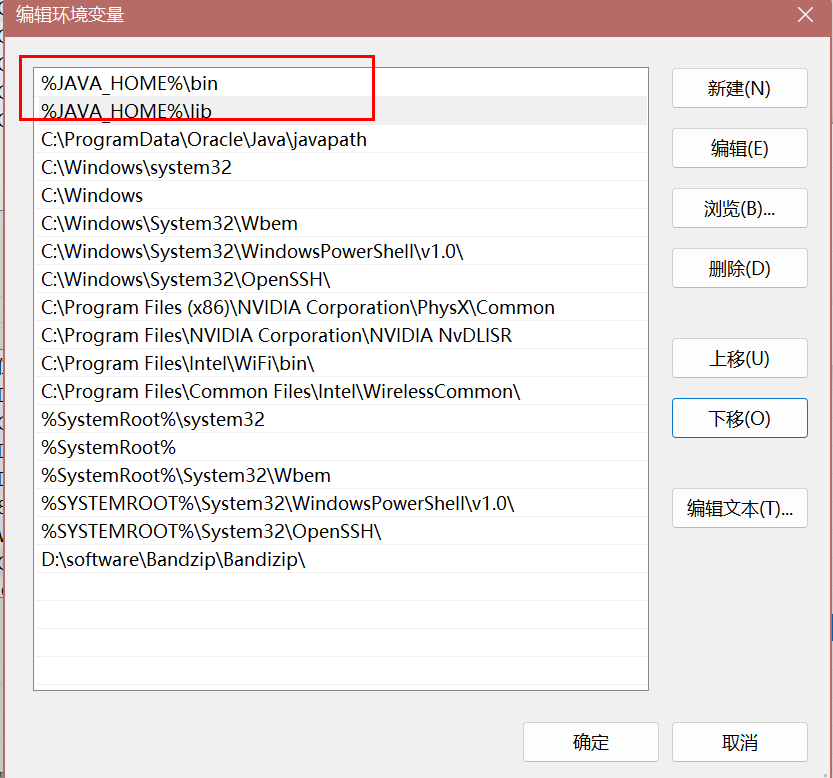Image resolution: width=833 pixels, height=778 pixels.
Task: Move entry up with 上移(U)
Action: 740,358
